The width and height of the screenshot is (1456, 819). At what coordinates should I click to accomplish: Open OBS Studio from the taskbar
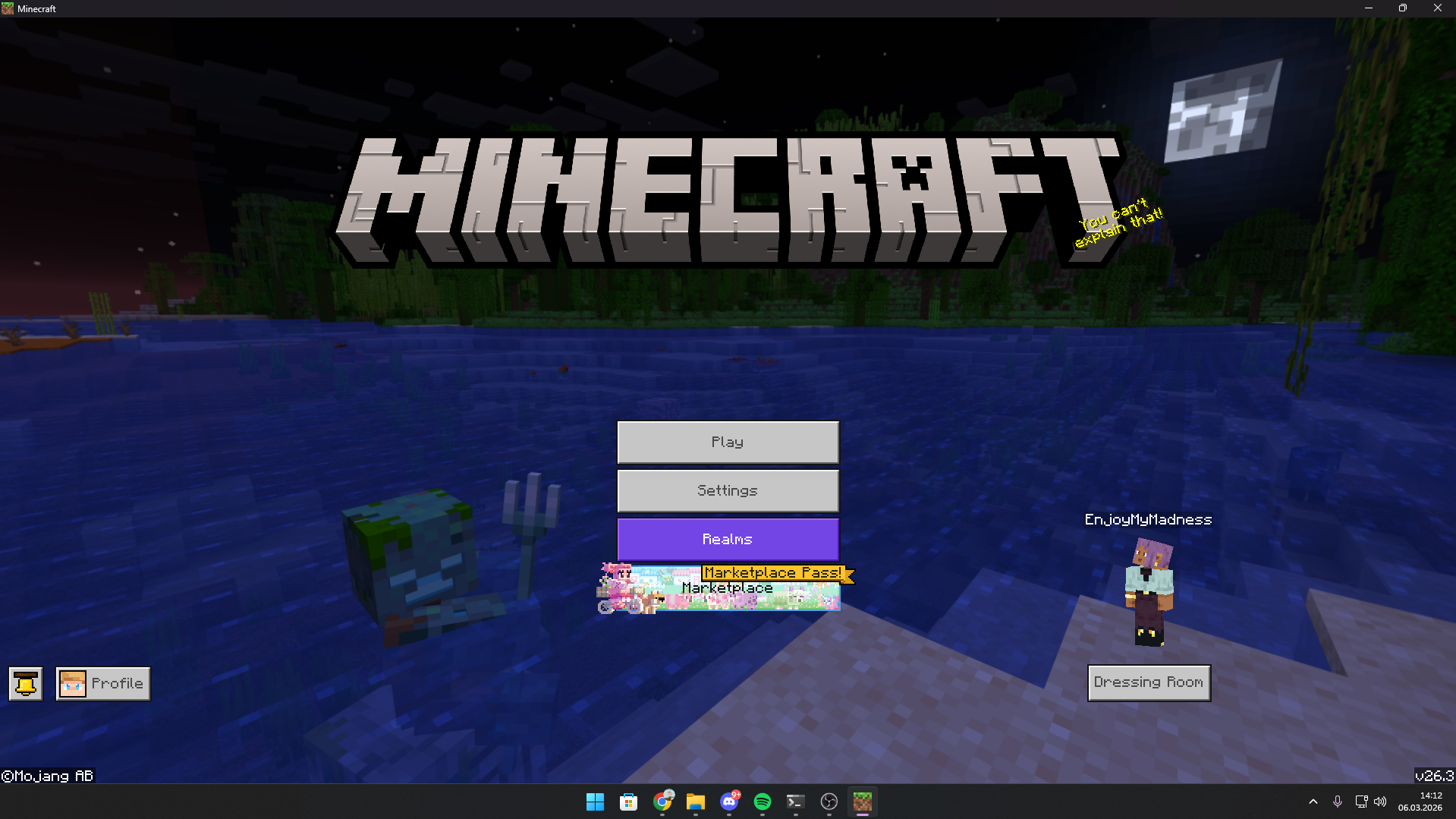(x=829, y=802)
